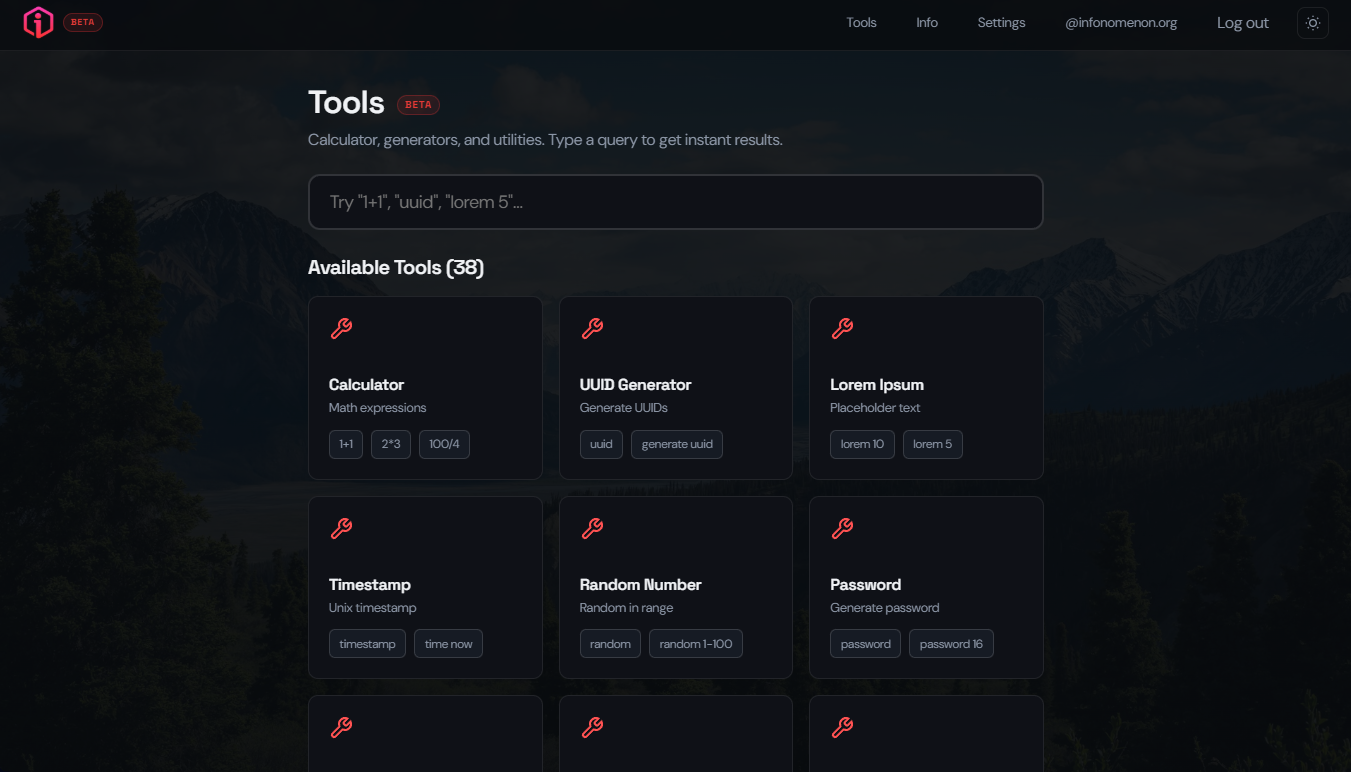Click the BETA badge beside the logo

tap(83, 22)
